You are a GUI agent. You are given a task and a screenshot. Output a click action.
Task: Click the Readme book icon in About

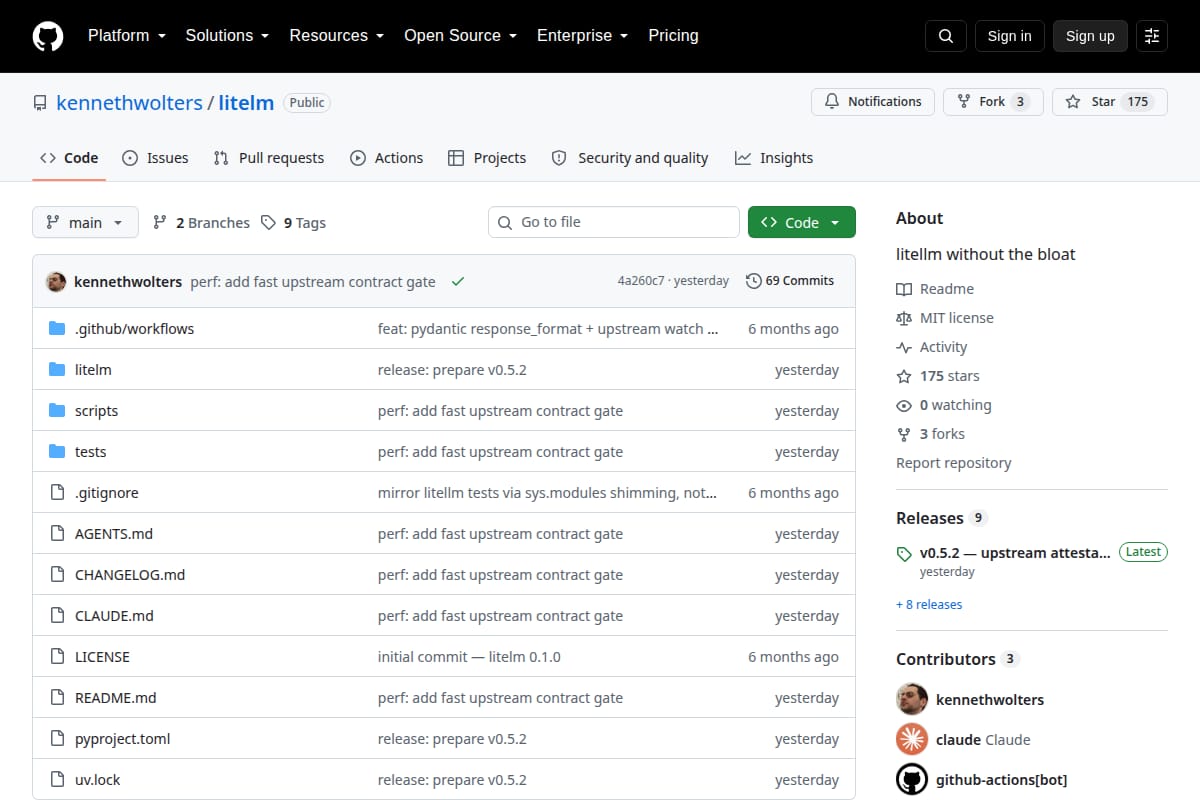904,289
